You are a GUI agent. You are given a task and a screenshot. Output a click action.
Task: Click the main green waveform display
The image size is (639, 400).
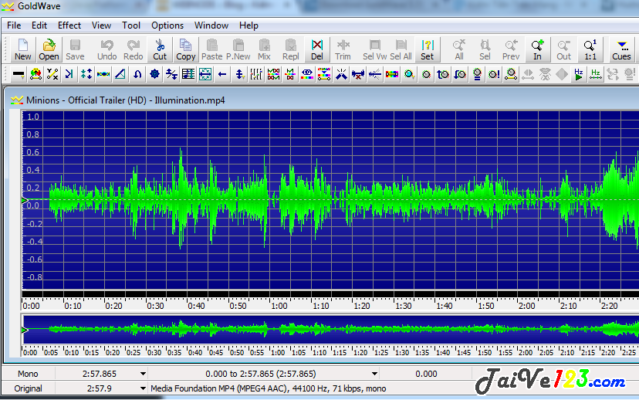(331, 200)
